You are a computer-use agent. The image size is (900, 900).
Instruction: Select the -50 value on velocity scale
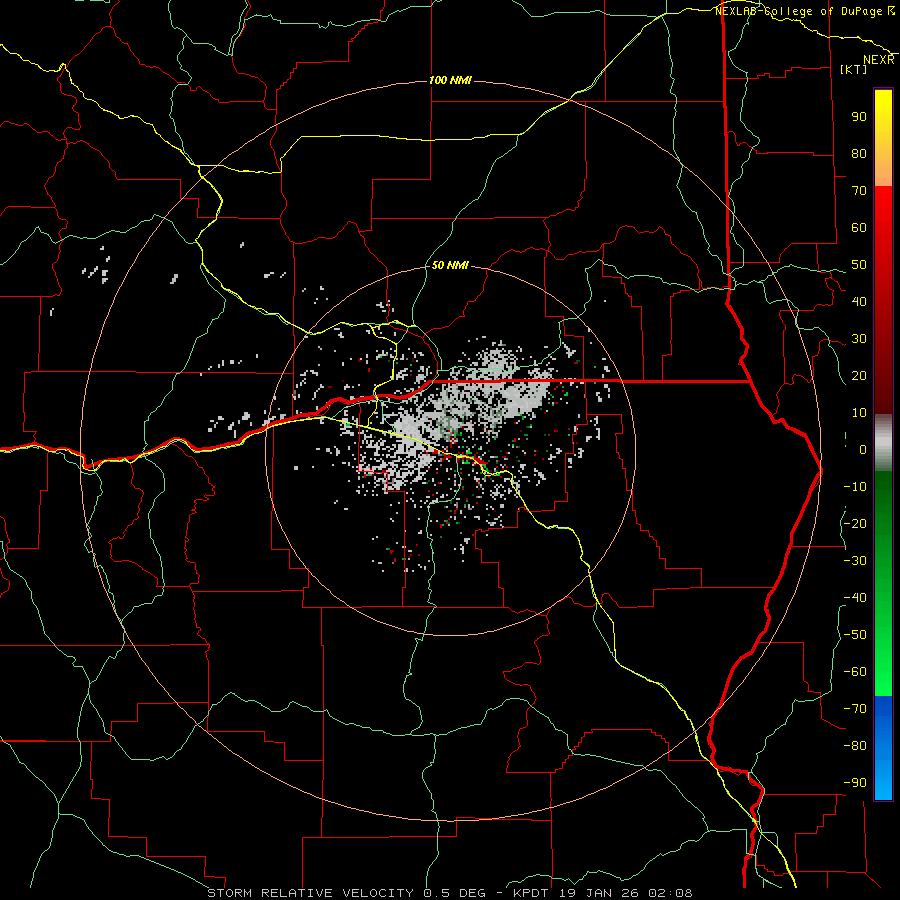point(855,635)
